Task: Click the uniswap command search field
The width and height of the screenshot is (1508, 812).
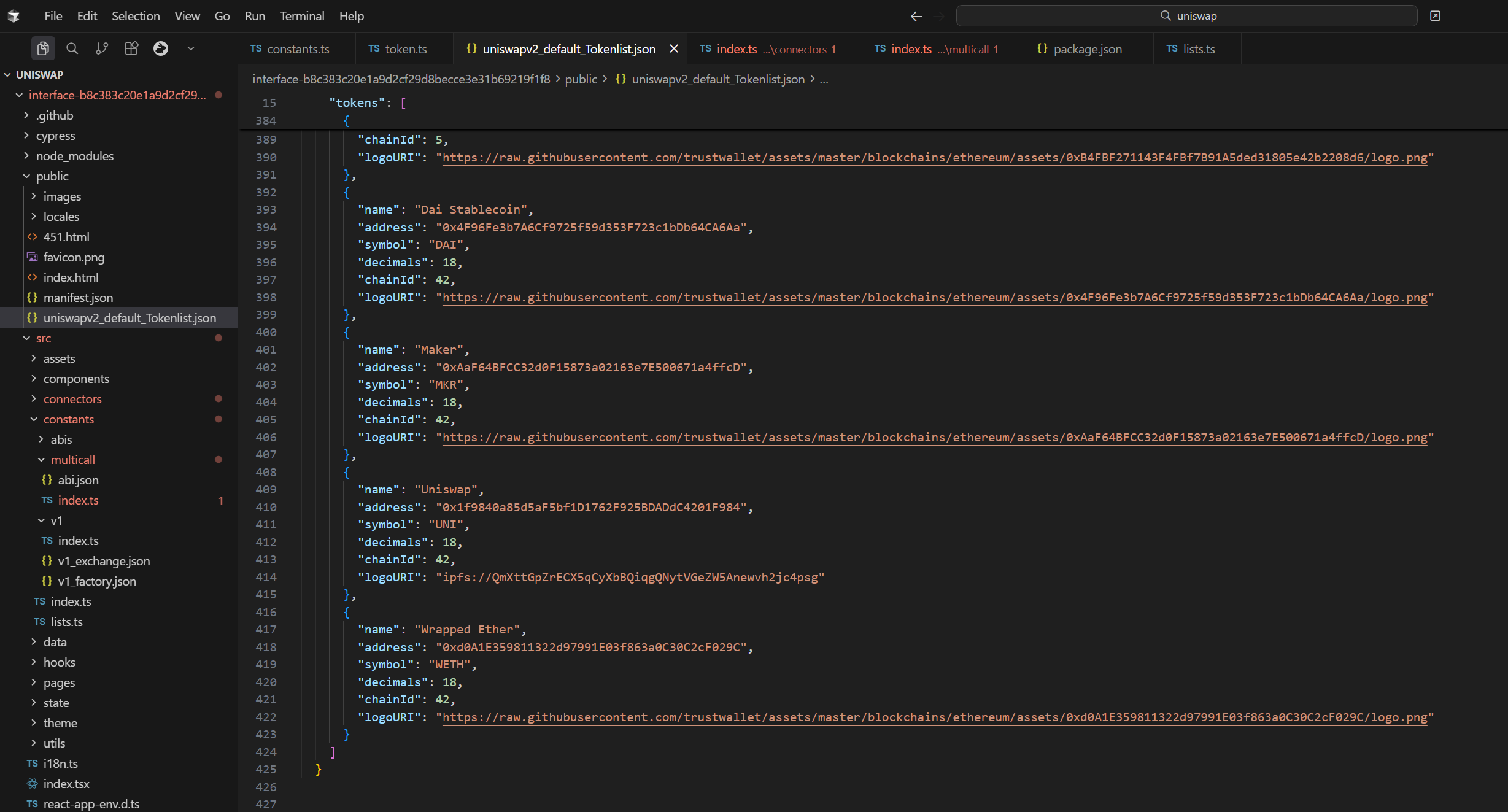Action: (1186, 16)
